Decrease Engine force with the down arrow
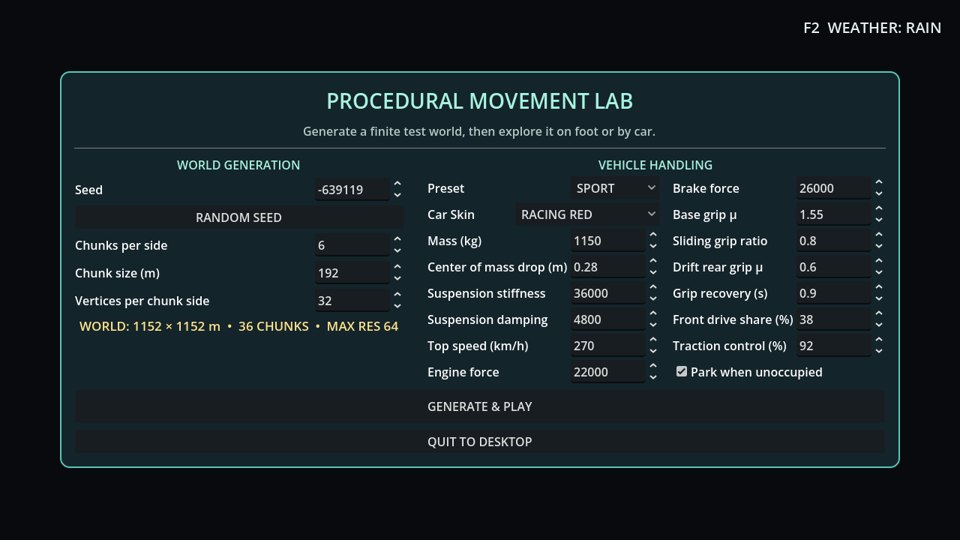Screen dimensions: 960x540 tap(653, 378)
